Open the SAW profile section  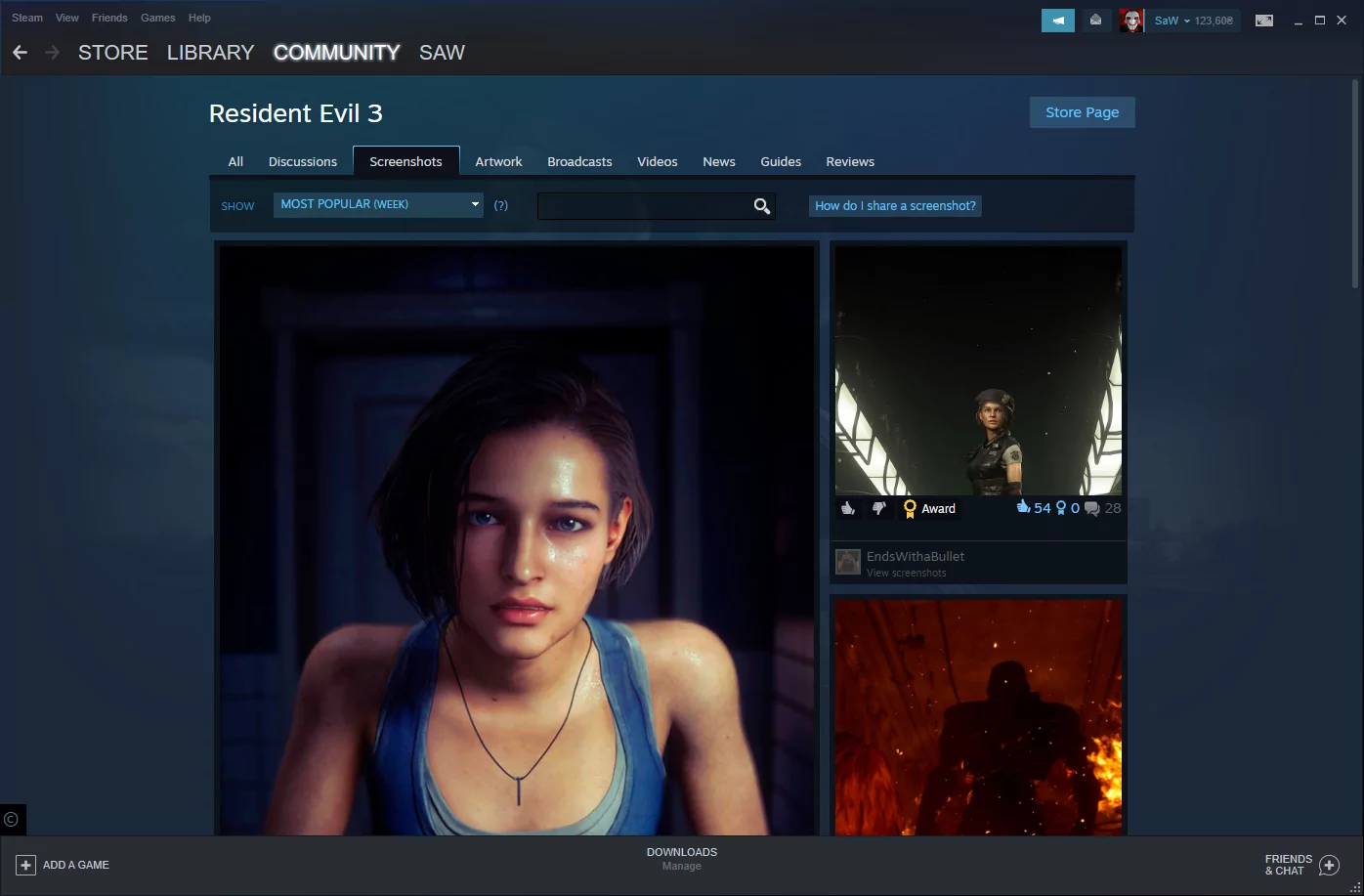(442, 53)
